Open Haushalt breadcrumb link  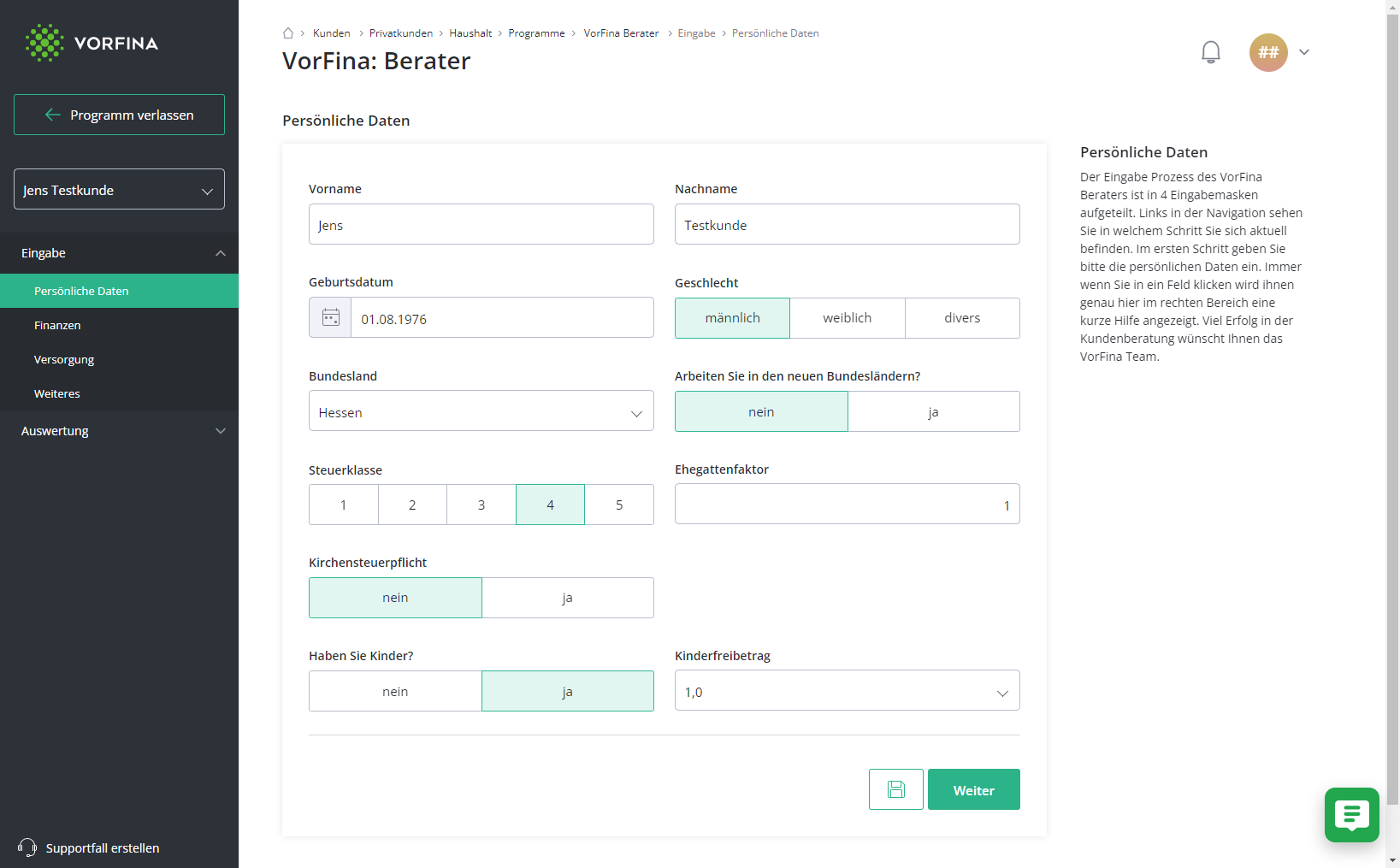470,33
